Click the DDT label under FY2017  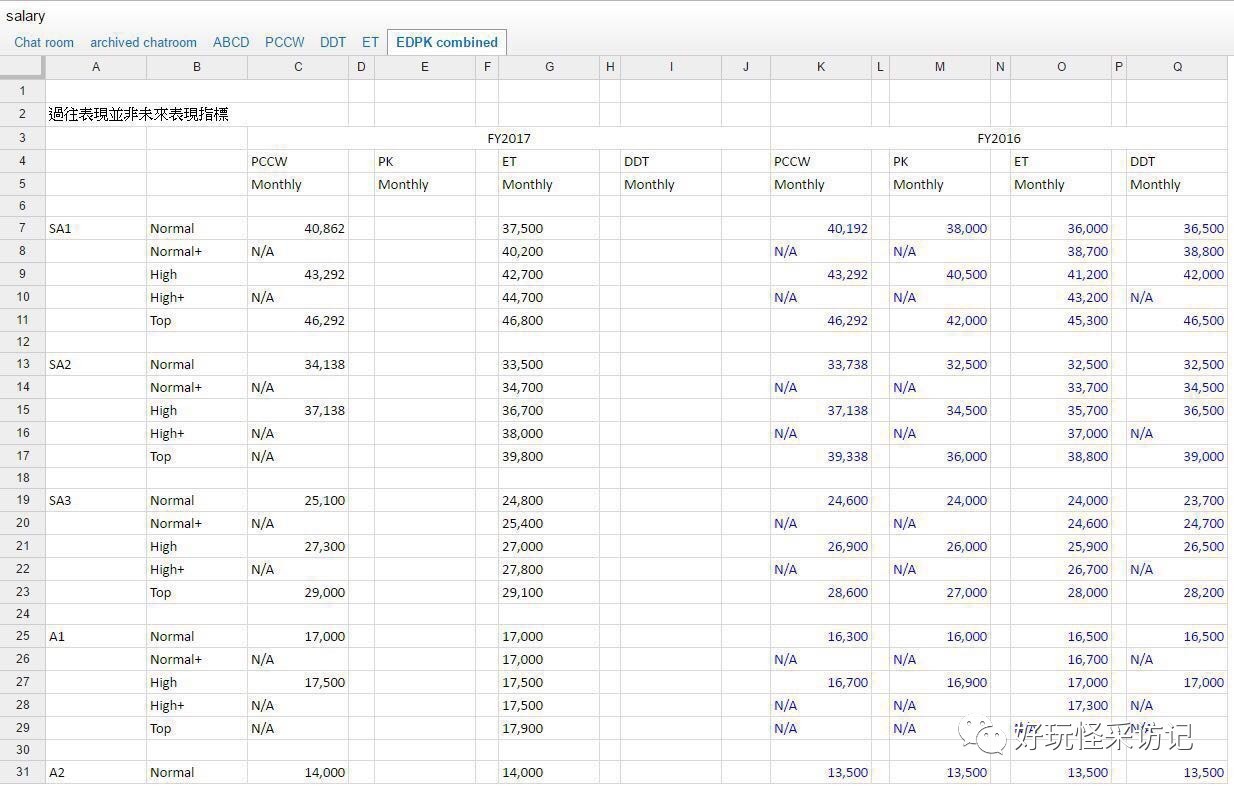pyautogui.click(x=671, y=161)
